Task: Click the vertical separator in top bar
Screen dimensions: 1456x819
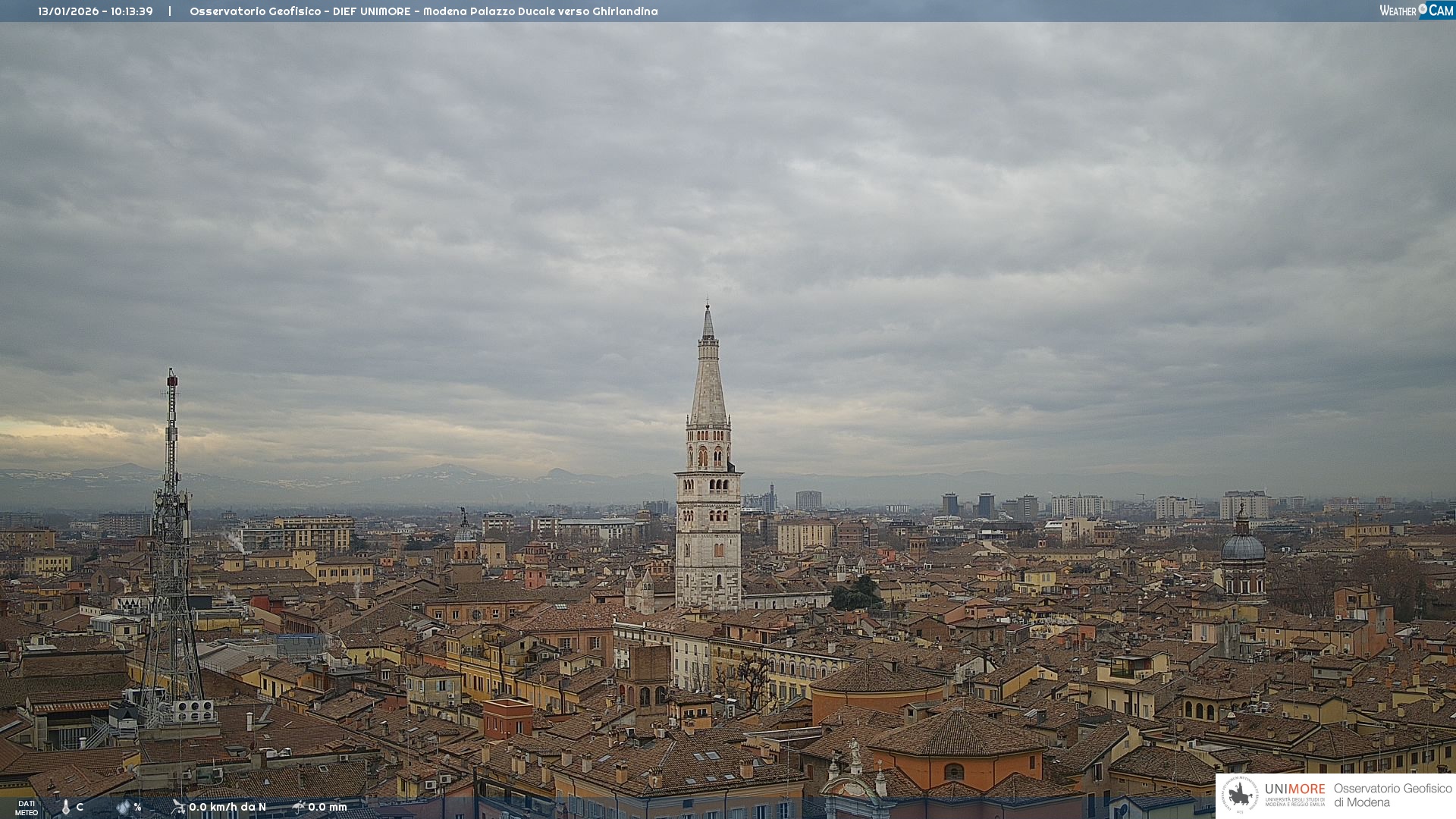Action: [x=170, y=11]
